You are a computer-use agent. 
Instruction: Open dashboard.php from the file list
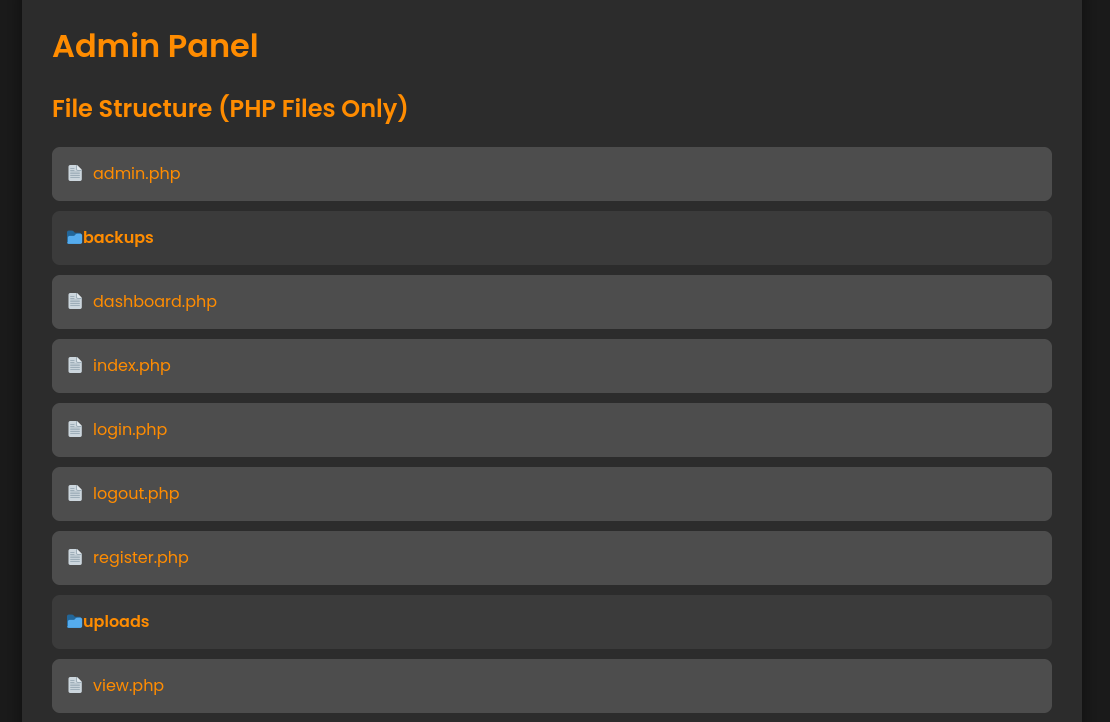pos(155,302)
